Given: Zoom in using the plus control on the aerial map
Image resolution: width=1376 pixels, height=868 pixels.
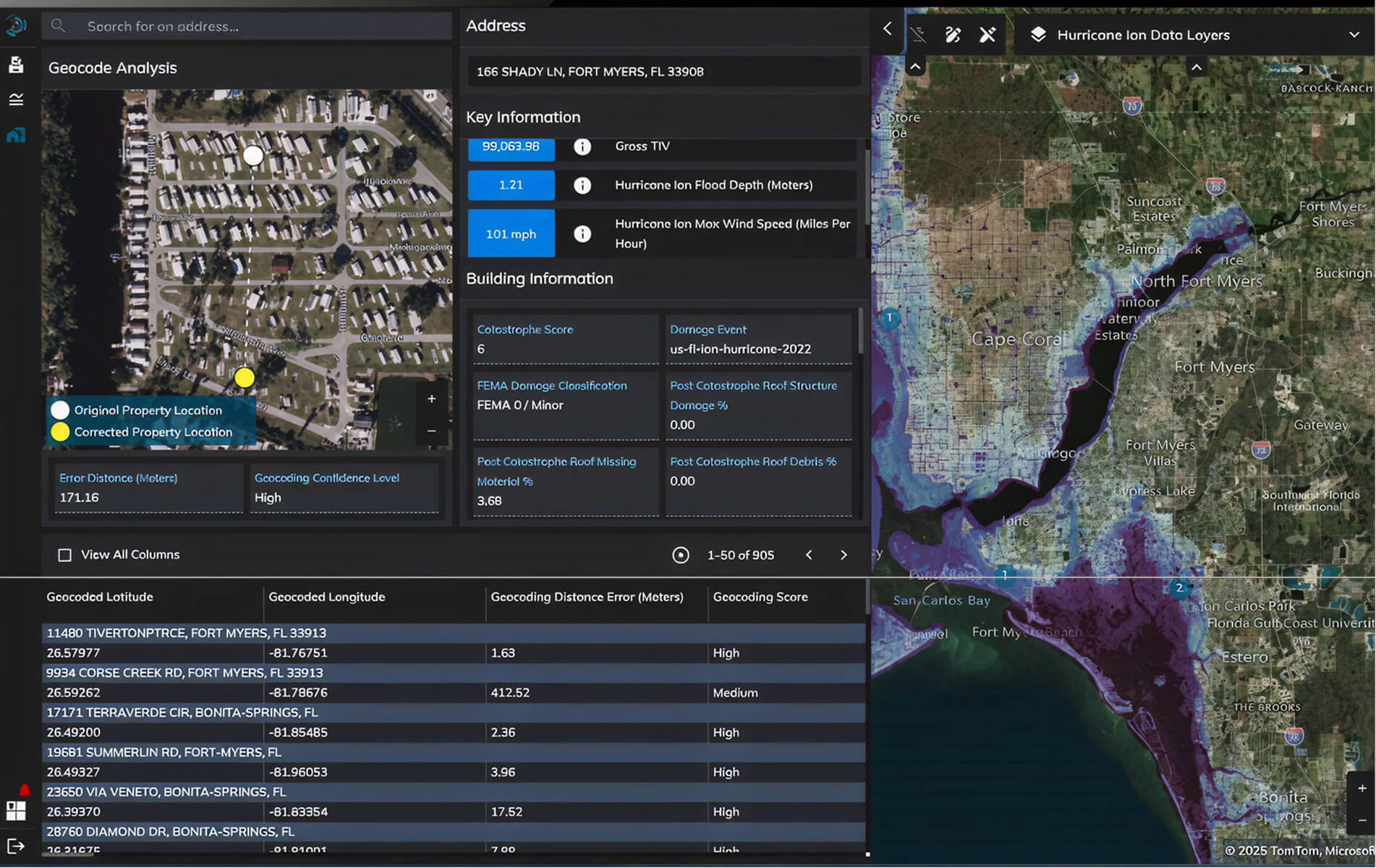Looking at the screenshot, I should tap(431, 398).
